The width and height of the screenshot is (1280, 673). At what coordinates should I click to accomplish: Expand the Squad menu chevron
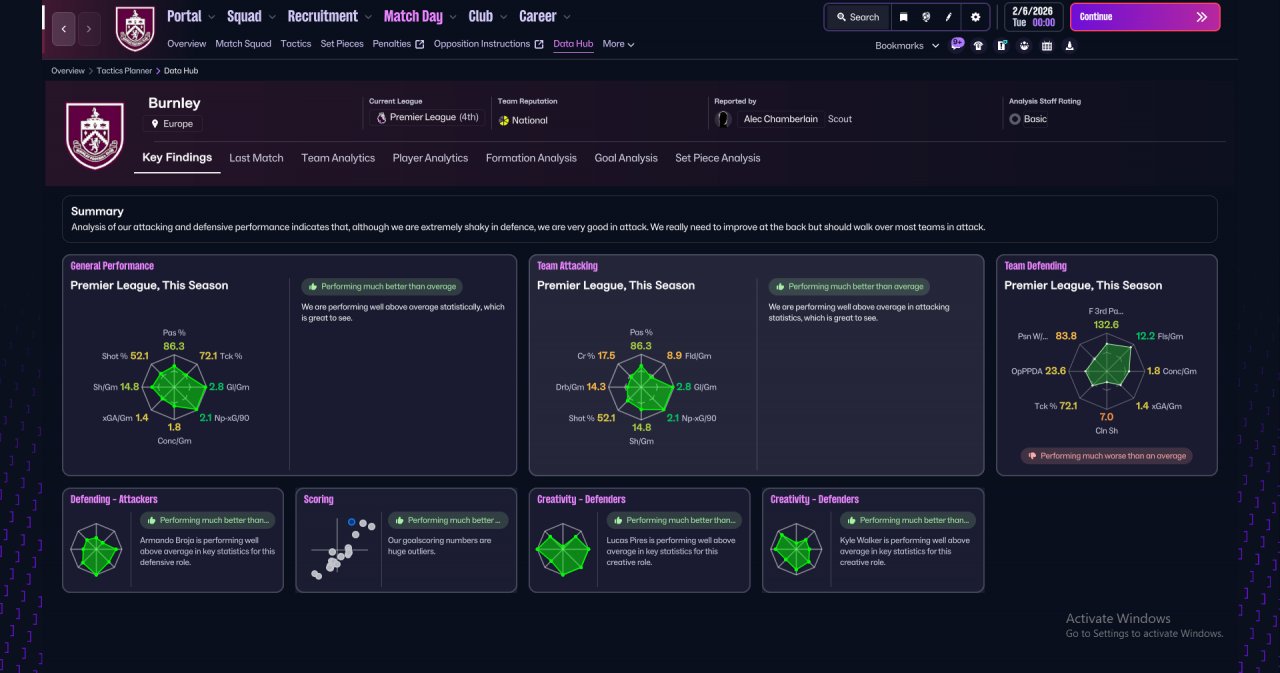point(272,17)
